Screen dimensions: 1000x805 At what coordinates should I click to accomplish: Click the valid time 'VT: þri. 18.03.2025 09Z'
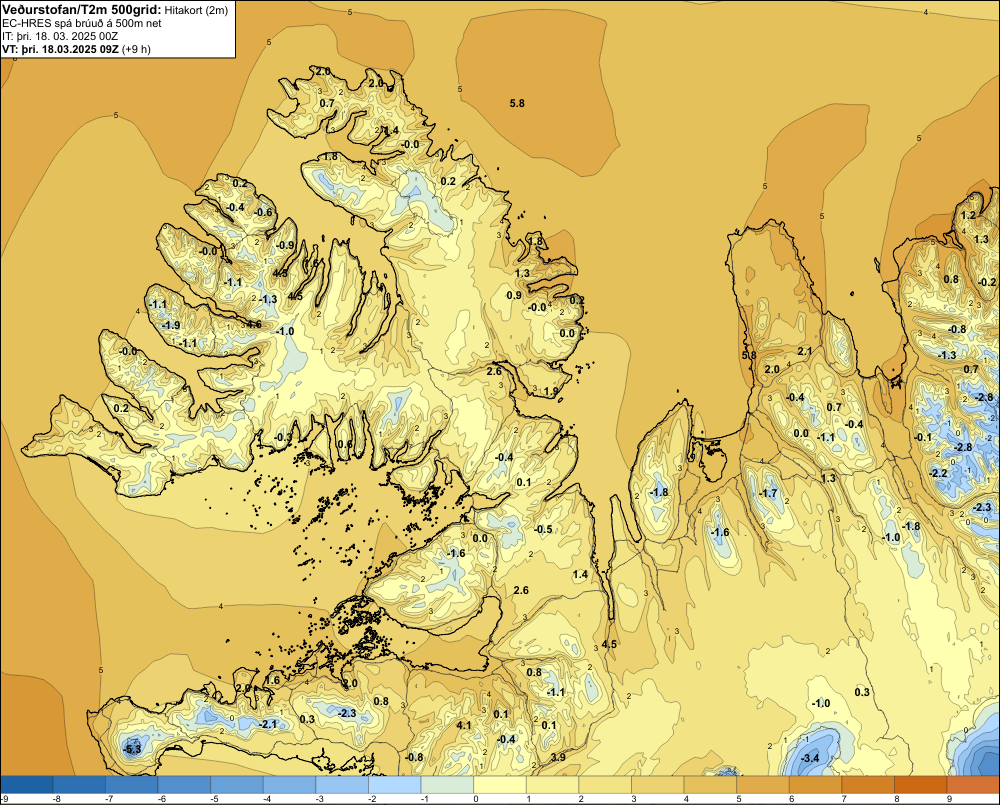coord(60,49)
